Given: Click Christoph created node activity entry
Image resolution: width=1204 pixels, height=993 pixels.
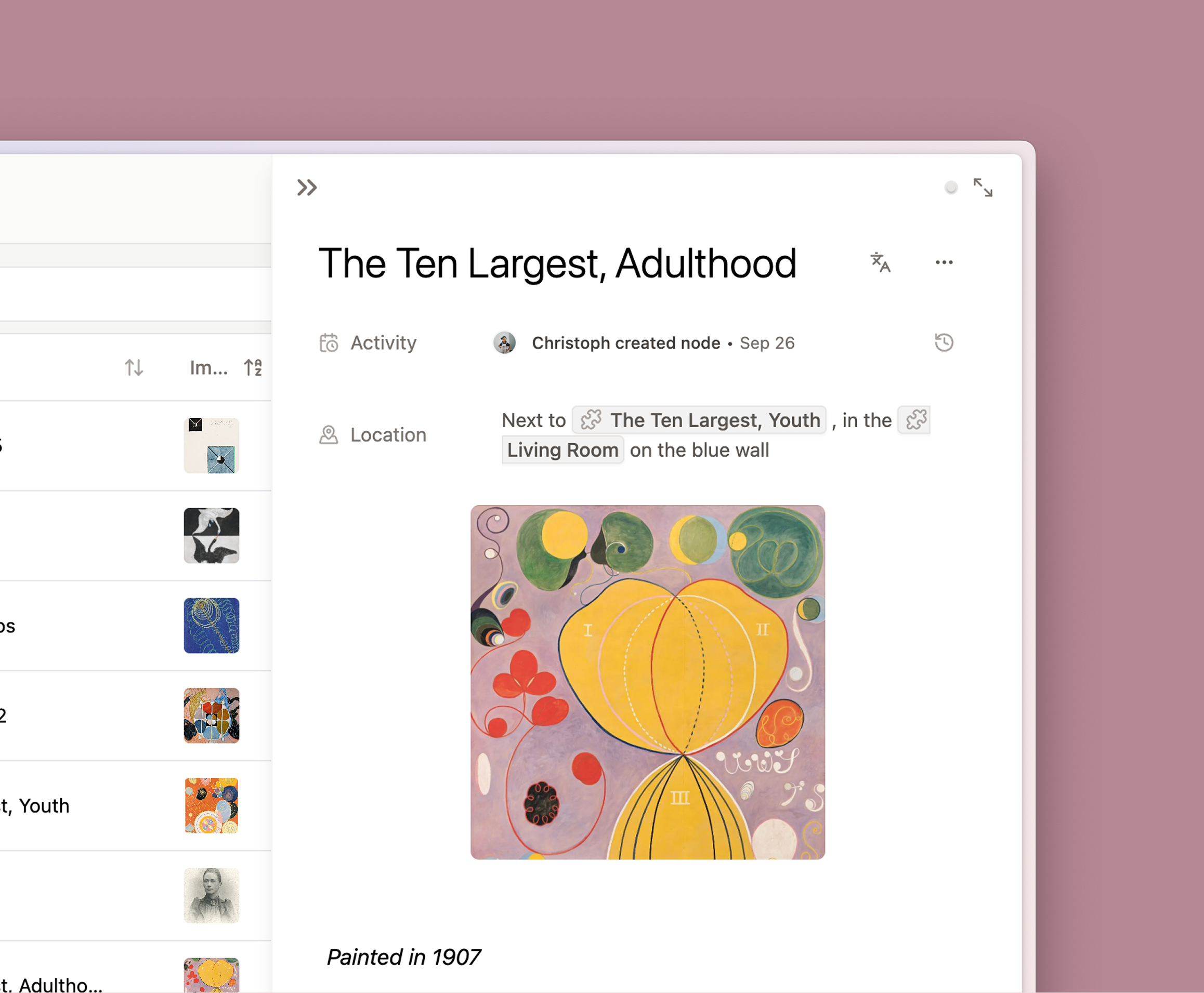Looking at the screenshot, I should pyautogui.click(x=626, y=342).
